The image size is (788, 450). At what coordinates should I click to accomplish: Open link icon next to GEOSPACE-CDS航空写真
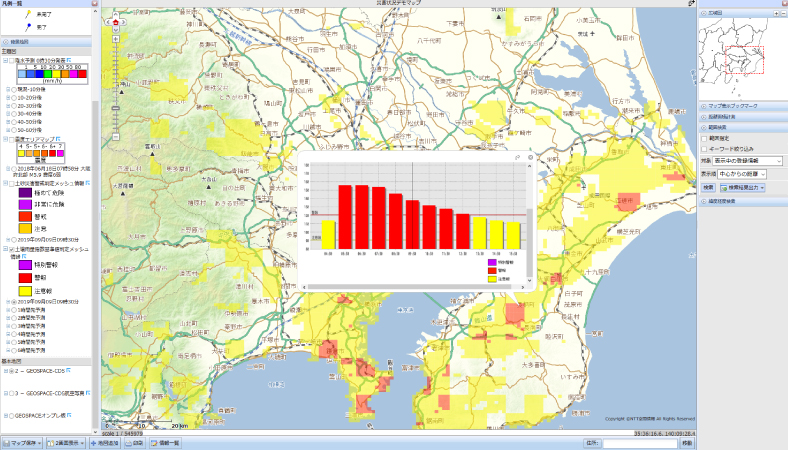pos(88,393)
